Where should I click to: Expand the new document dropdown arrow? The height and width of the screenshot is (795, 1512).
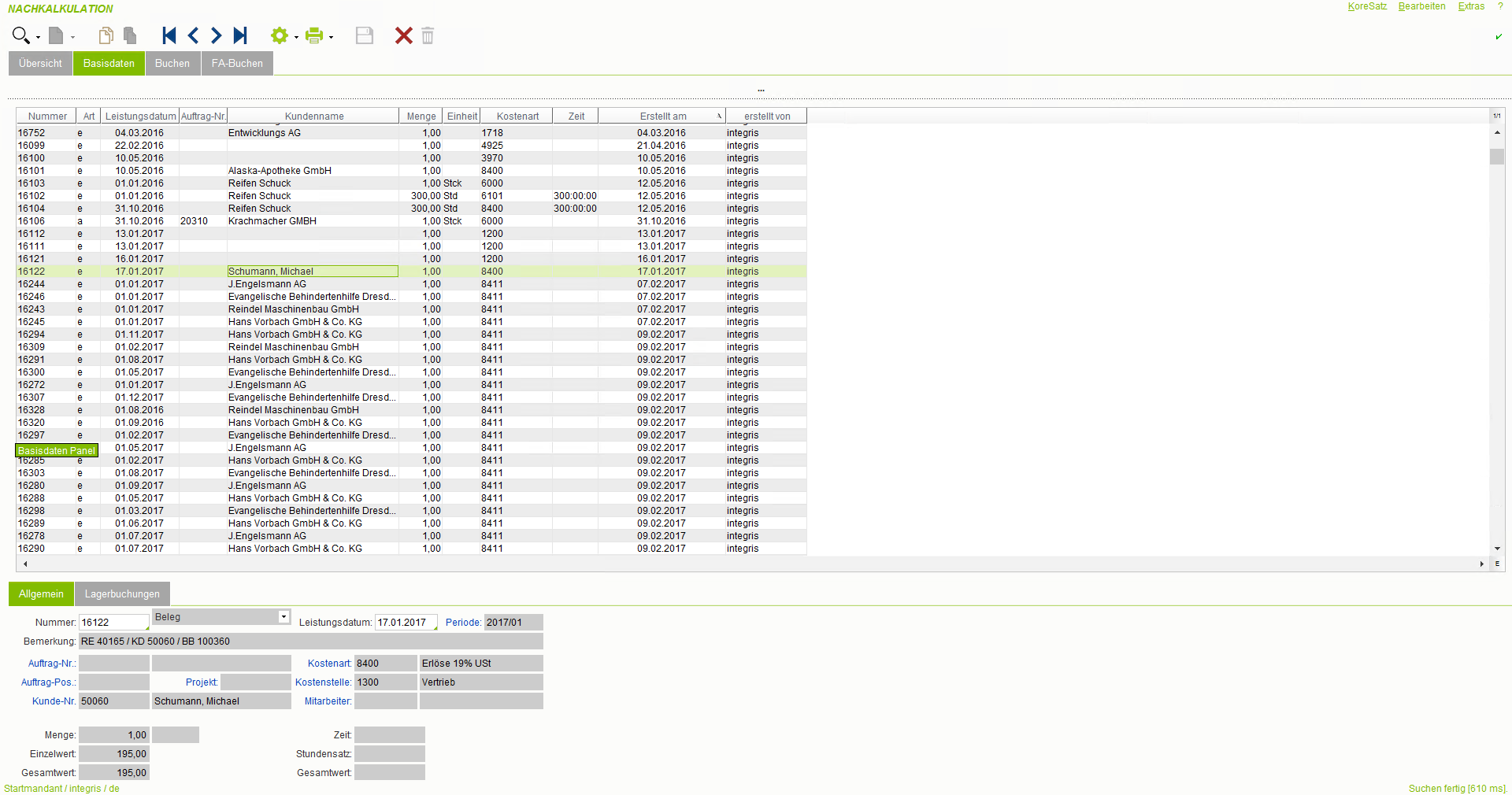tap(72, 37)
